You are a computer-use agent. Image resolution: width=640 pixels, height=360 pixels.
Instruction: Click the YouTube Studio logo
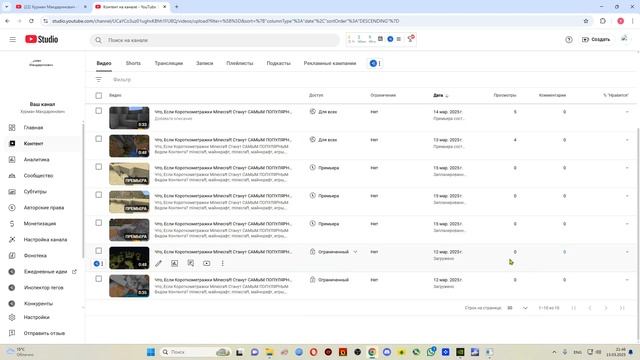(42, 39)
